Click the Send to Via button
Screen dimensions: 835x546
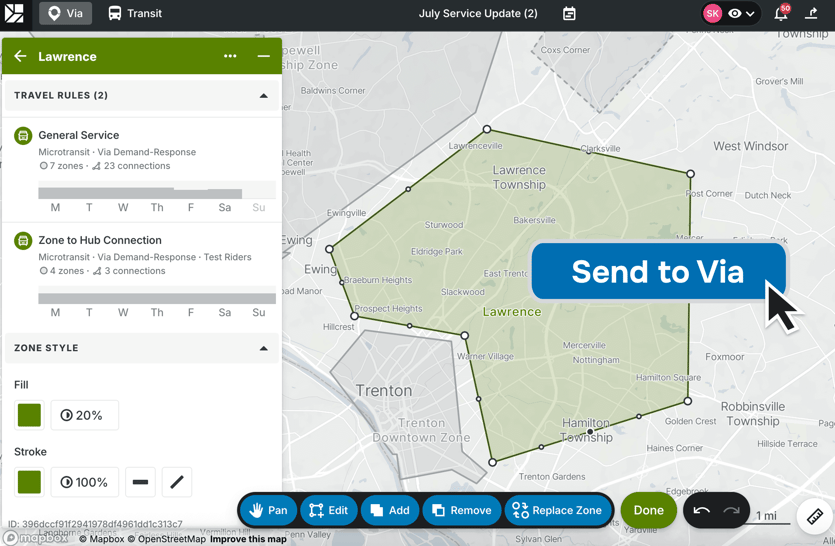click(658, 272)
